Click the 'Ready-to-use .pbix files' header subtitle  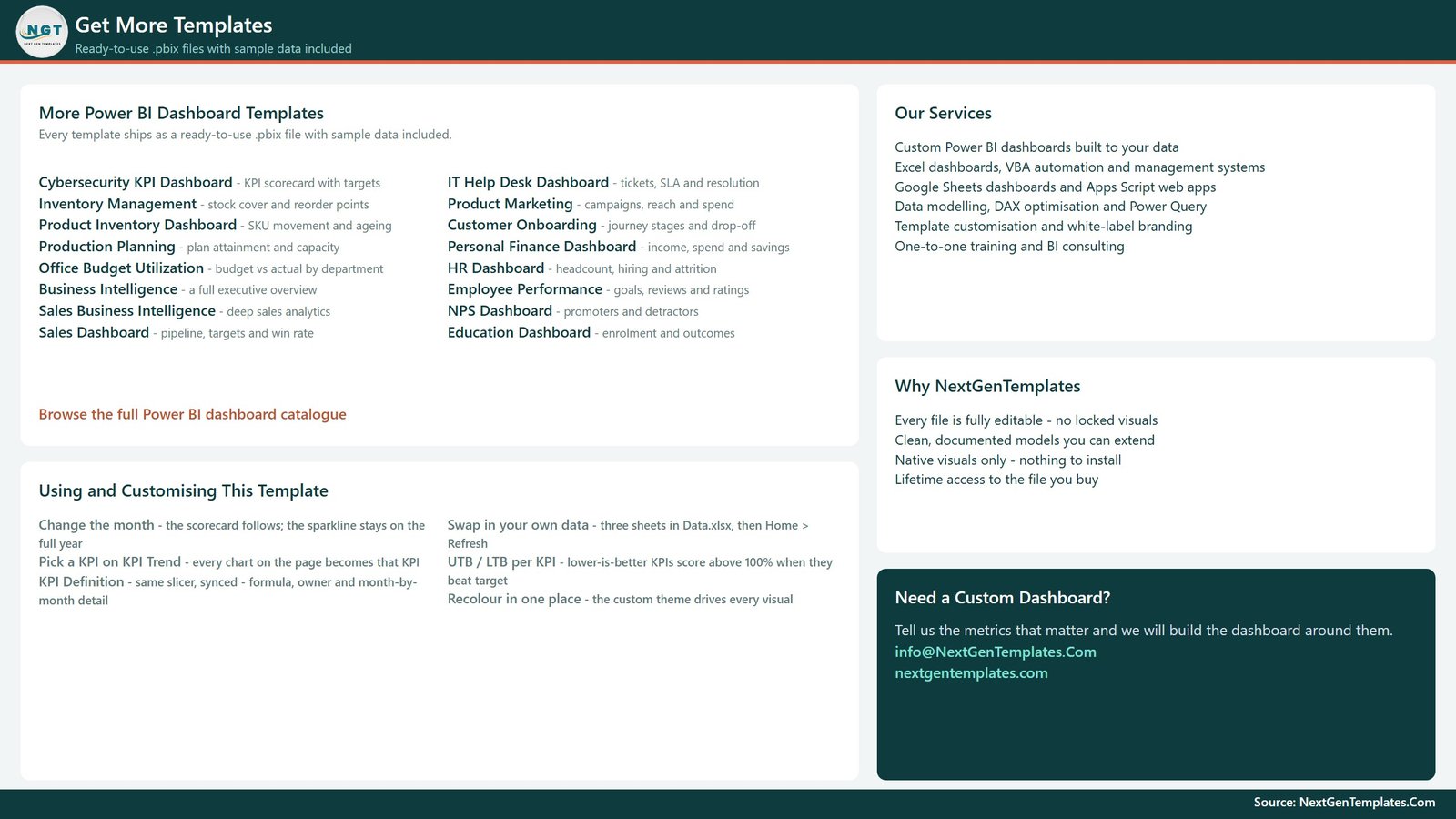213,49
